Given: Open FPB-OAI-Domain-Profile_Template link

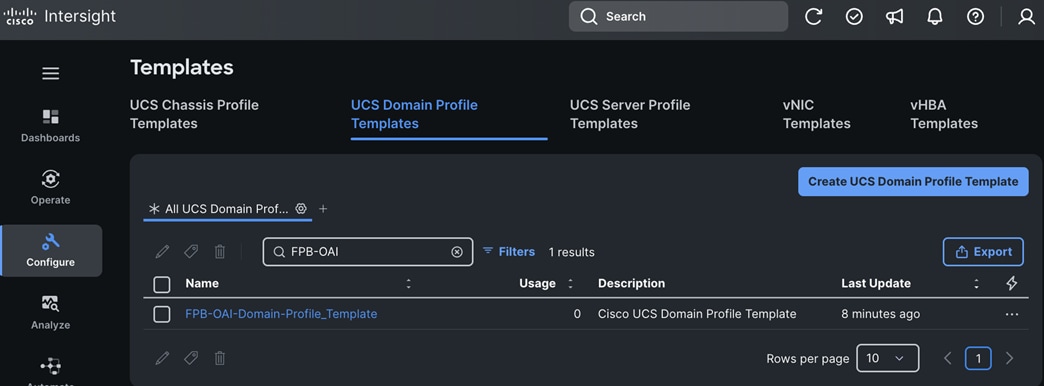Looking at the screenshot, I should click(x=281, y=313).
